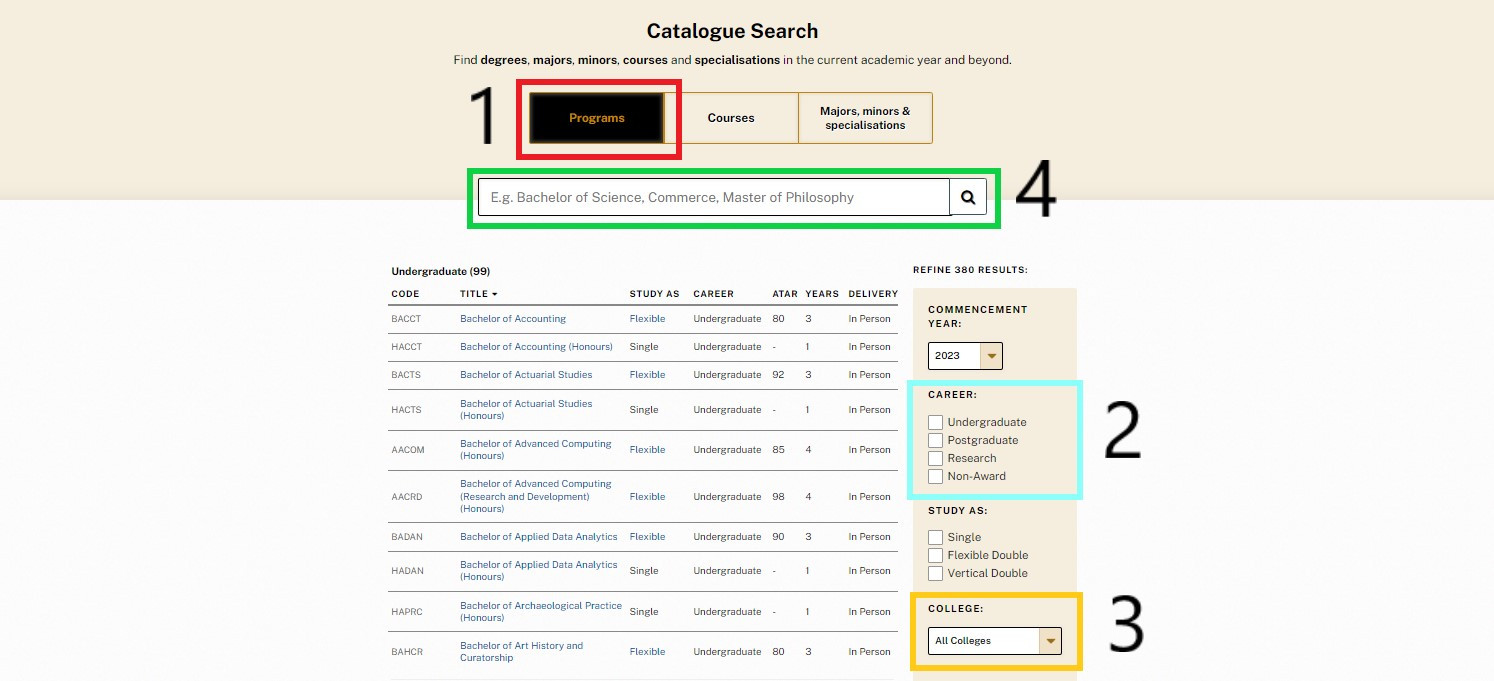The width and height of the screenshot is (1494, 681).
Task: Select the HAPRC code cell
Action: (408, 612)
